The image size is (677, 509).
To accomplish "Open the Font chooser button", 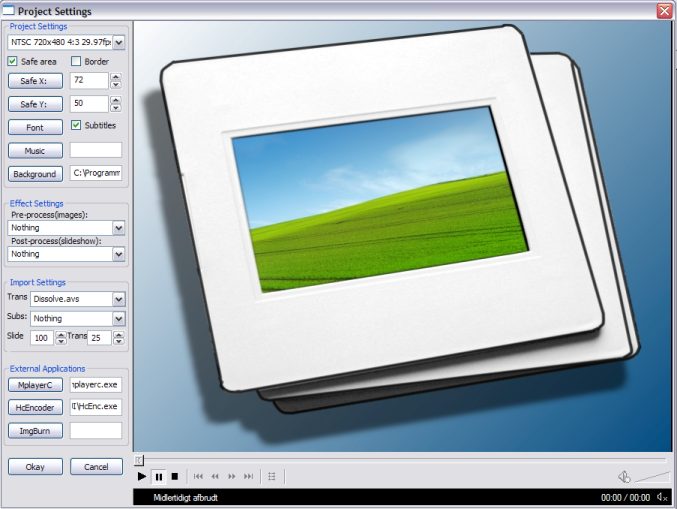I will point(35,128).
